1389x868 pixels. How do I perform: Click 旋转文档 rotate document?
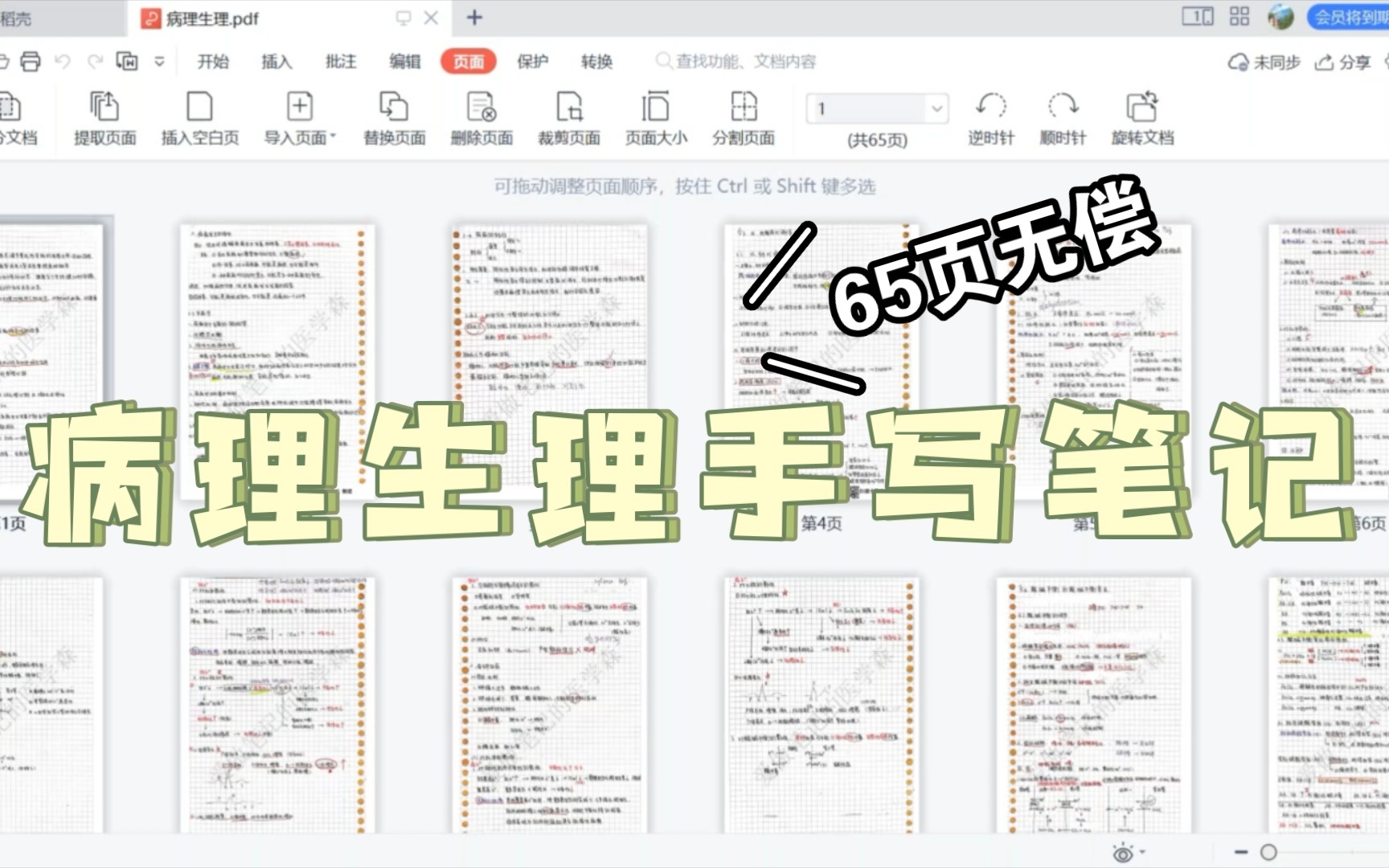[x=1142, y=119]
